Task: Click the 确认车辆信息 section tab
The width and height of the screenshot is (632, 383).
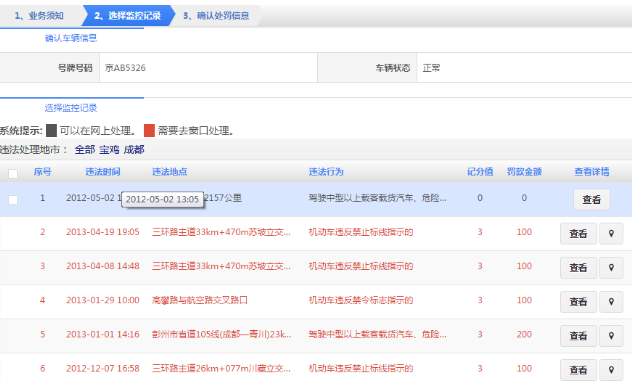Action: pyautogui.click(x=71, y=38)
